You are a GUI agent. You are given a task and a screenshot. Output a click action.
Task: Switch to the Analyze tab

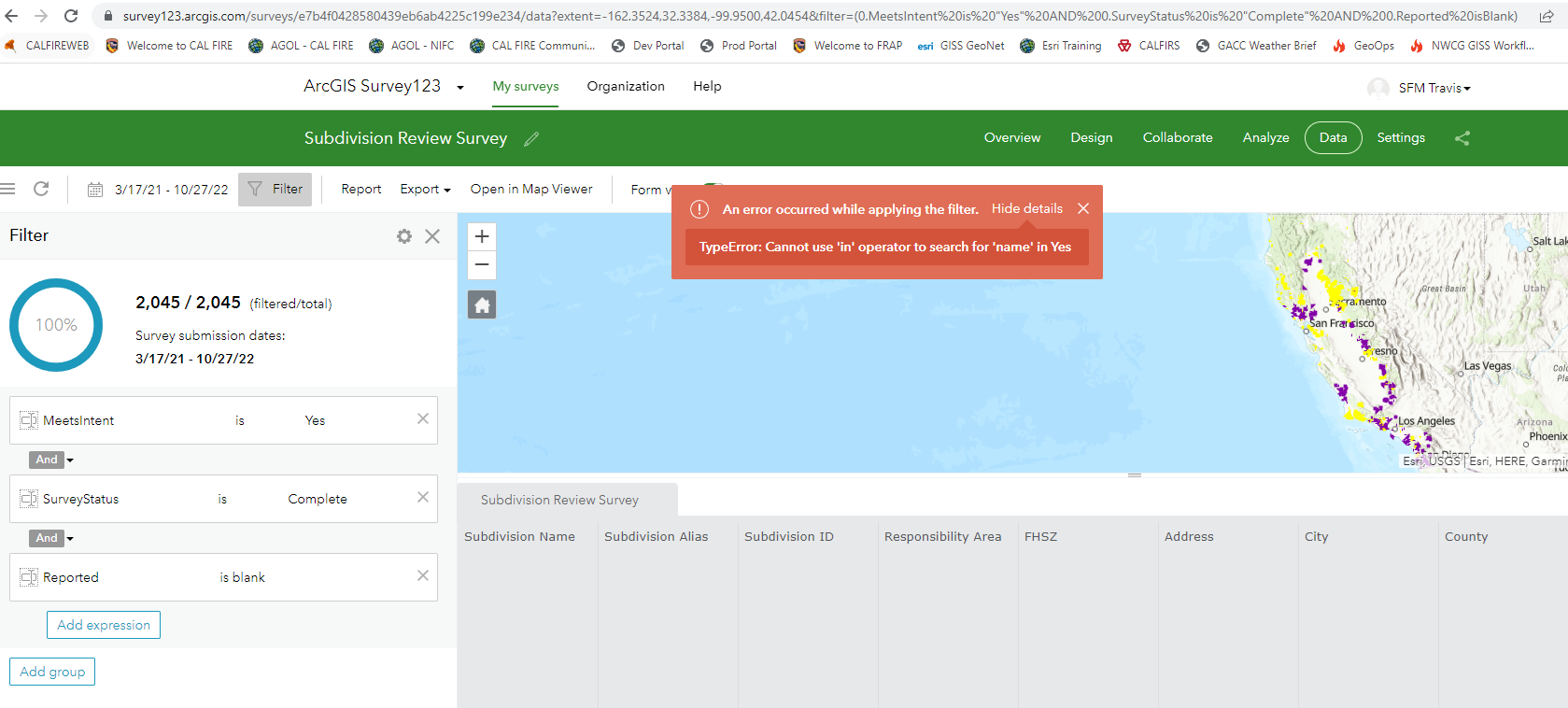[1265, 137]
